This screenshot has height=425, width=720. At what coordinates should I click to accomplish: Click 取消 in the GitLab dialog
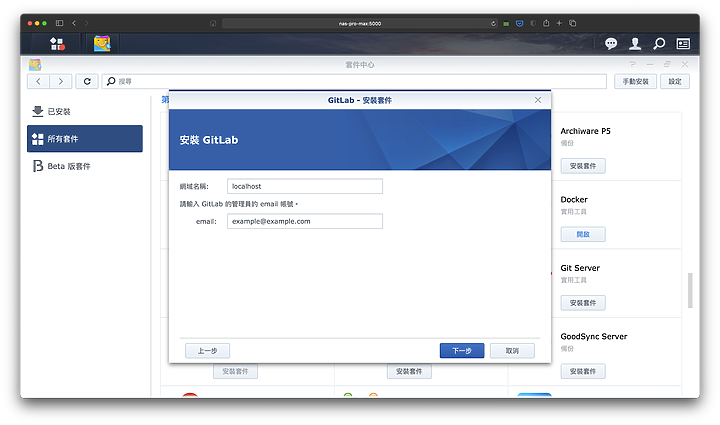[x=512, y=351]
